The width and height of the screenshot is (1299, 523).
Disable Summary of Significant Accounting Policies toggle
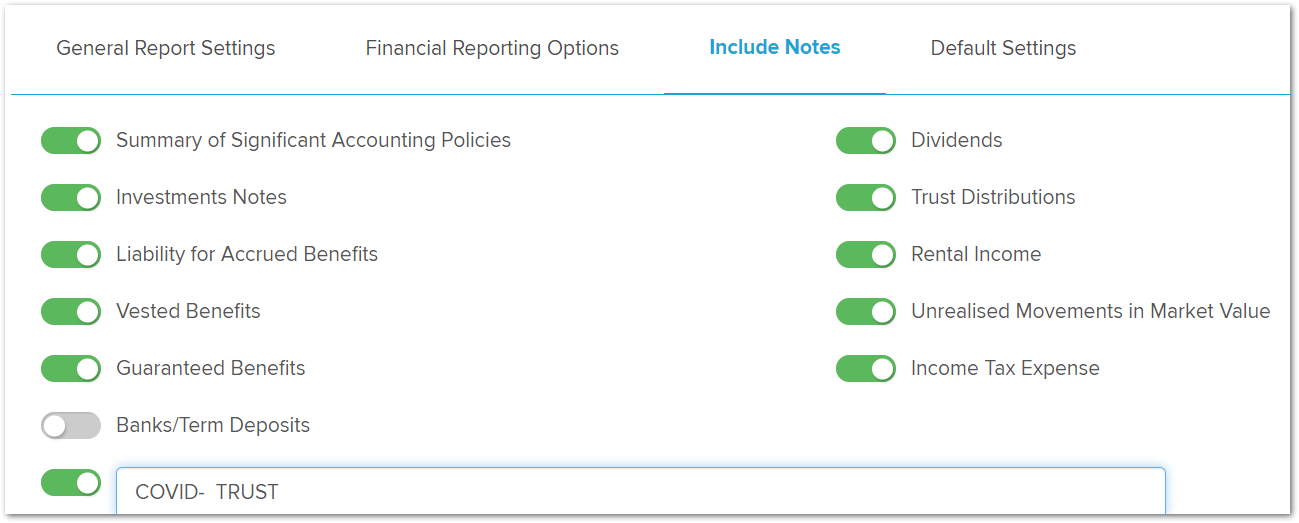[71, 141]
